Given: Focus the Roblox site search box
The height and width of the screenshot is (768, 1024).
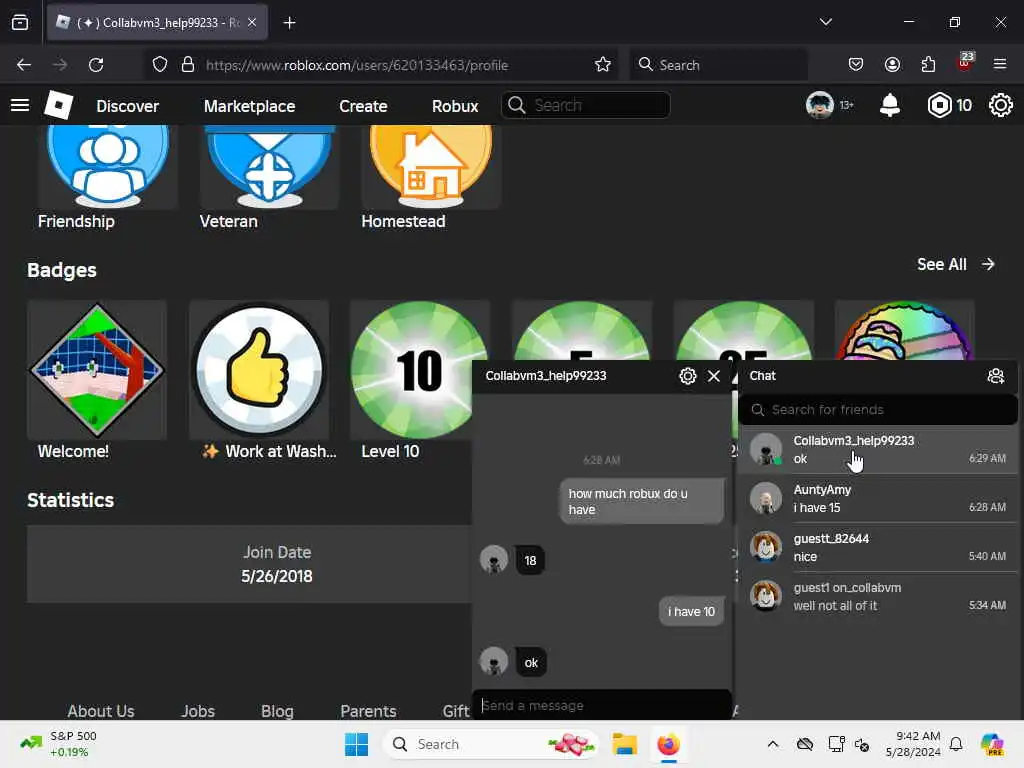Looking at the screenshot, I should (x=586, y=105).
